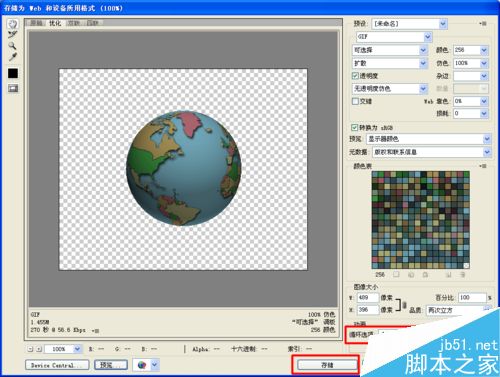Click the white swatch in color table

tap(466, 265)
